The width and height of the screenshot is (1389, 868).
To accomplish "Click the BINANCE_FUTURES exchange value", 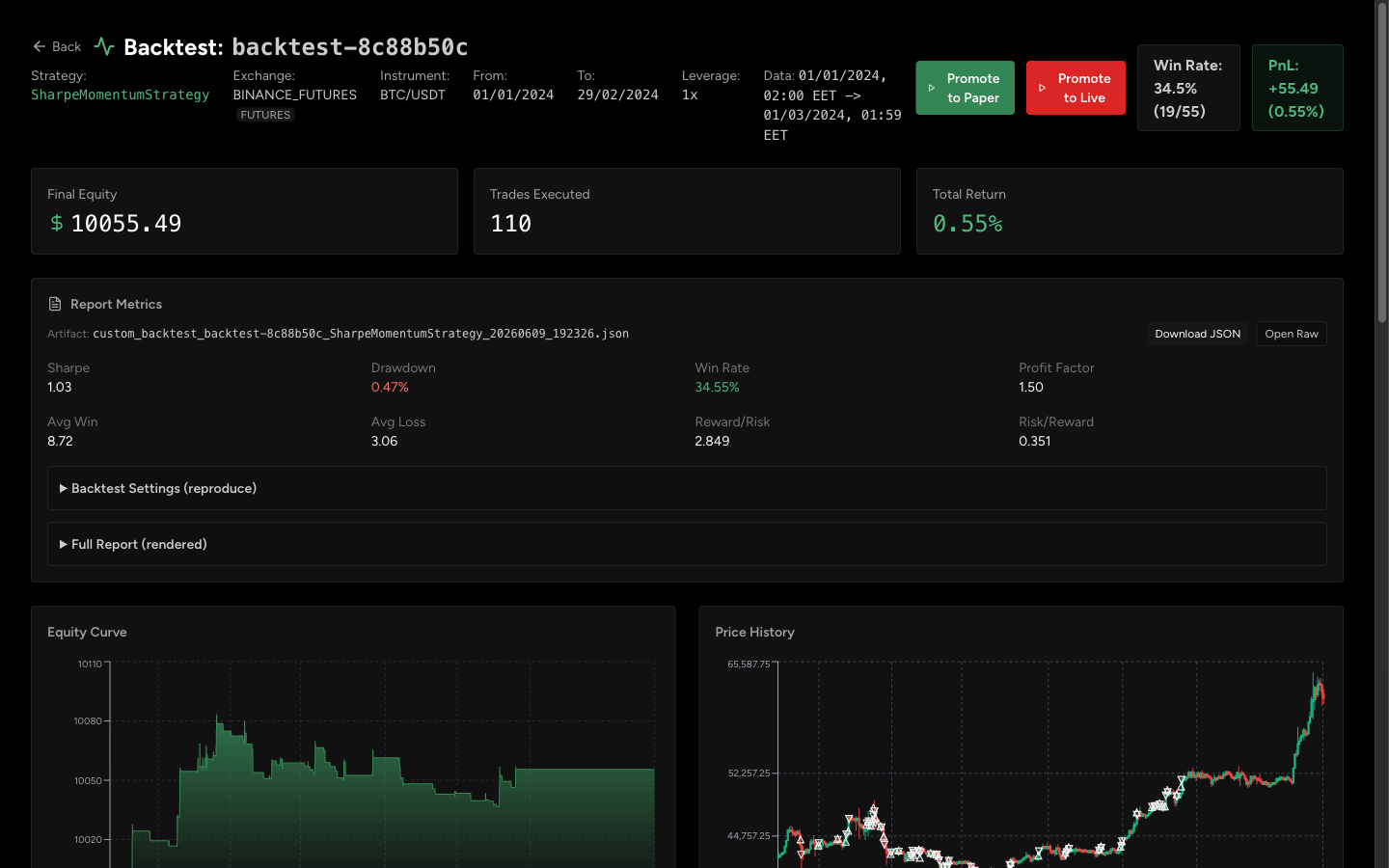I will coord(294,95).
